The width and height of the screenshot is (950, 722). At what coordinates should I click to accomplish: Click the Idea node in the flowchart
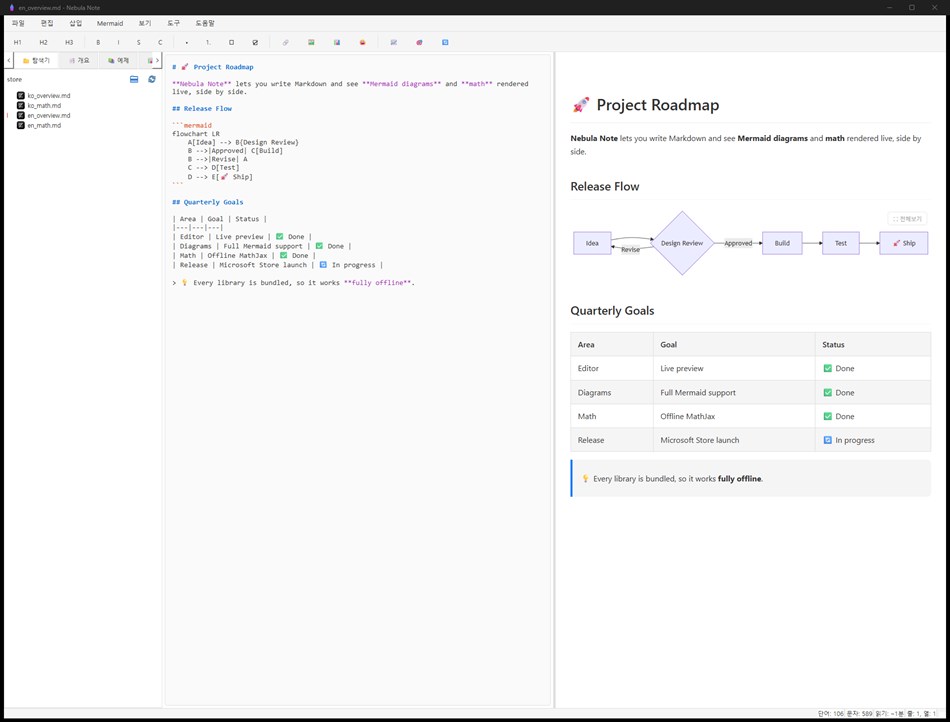tap(592, 243)
